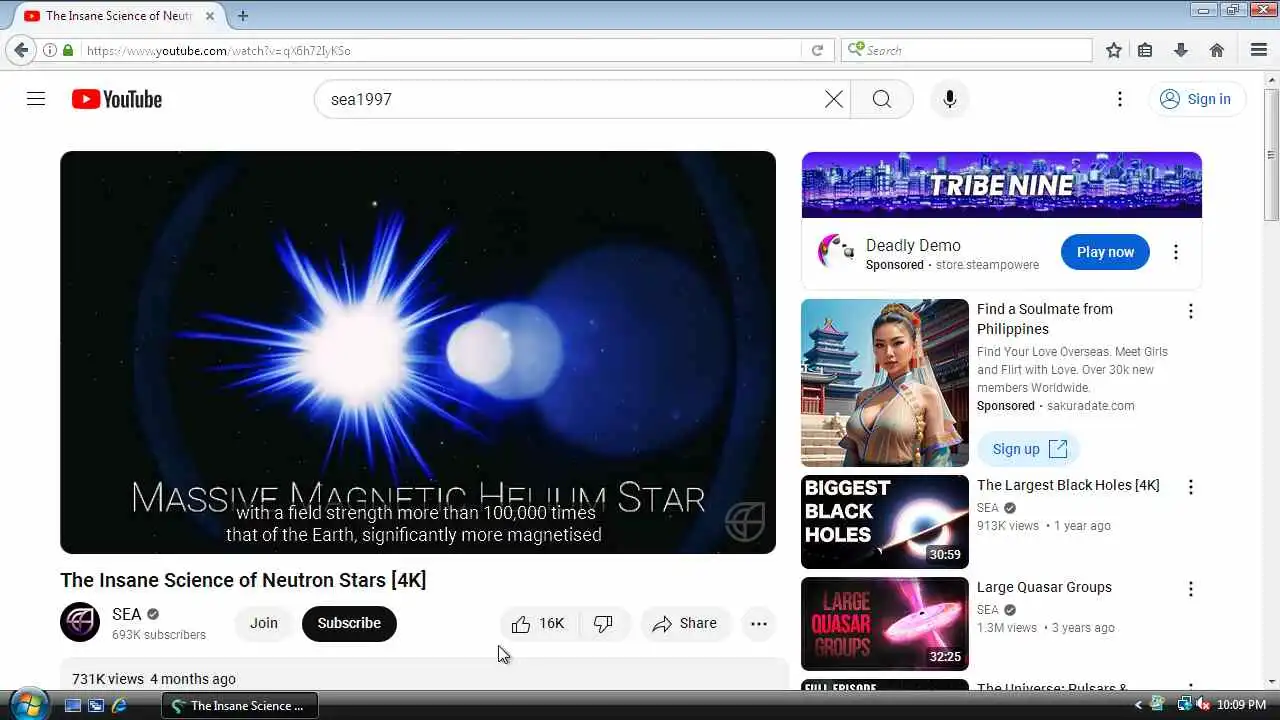
Task: Open the SEA channel name link
Action: [127, 614]
